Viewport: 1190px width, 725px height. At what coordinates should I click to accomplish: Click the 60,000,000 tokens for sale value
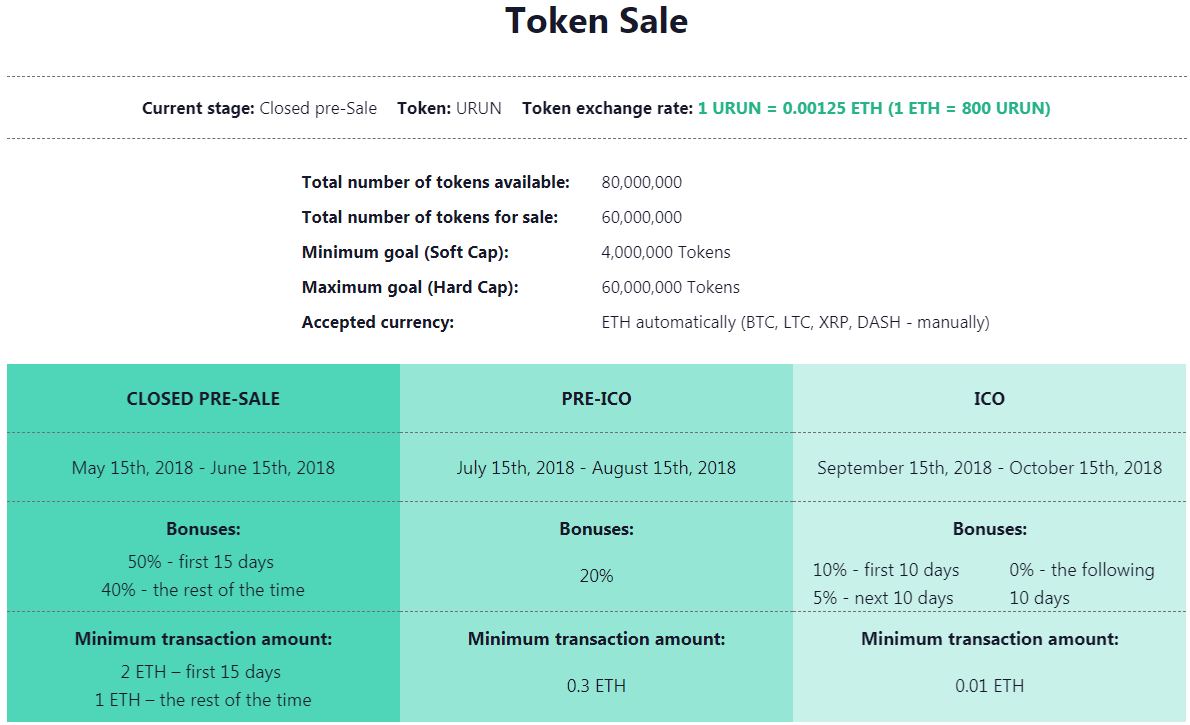tap(641, 217)
